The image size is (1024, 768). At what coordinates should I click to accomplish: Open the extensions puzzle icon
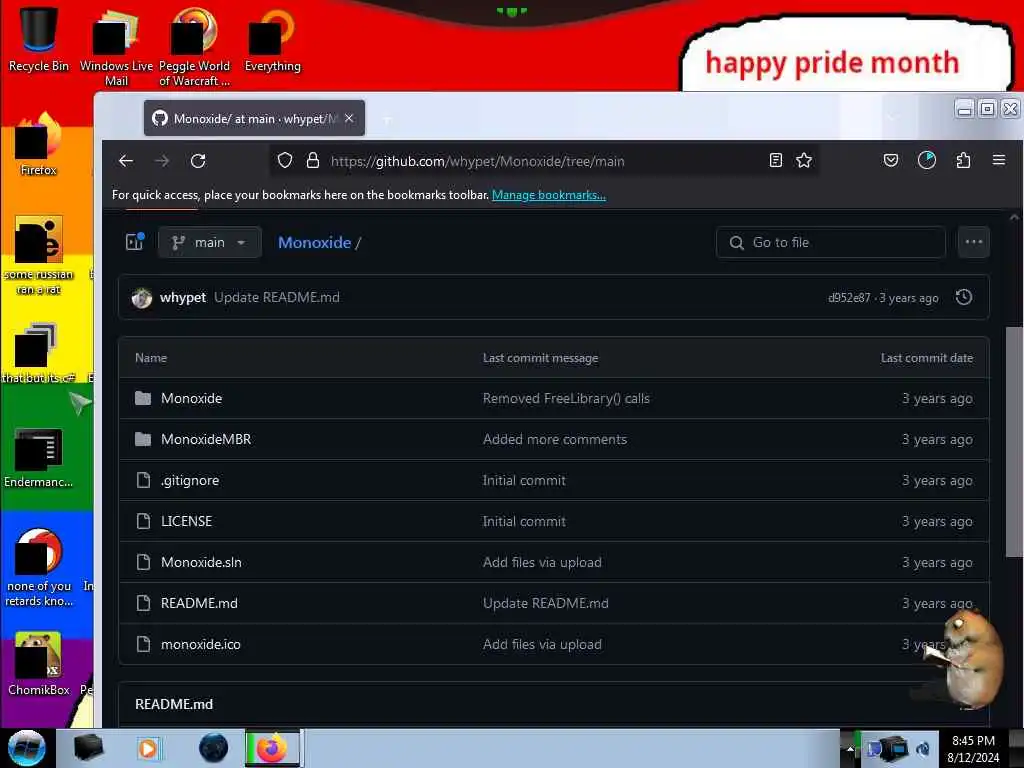click(963, 161)
